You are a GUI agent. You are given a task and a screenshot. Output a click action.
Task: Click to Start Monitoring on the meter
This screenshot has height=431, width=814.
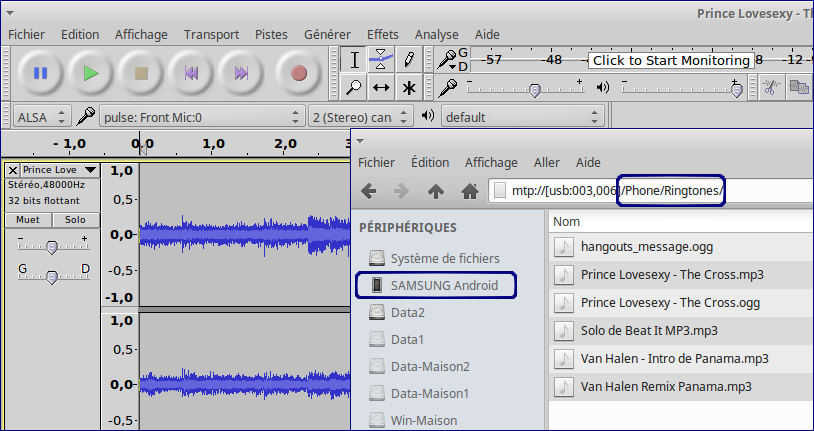(669, 60)
